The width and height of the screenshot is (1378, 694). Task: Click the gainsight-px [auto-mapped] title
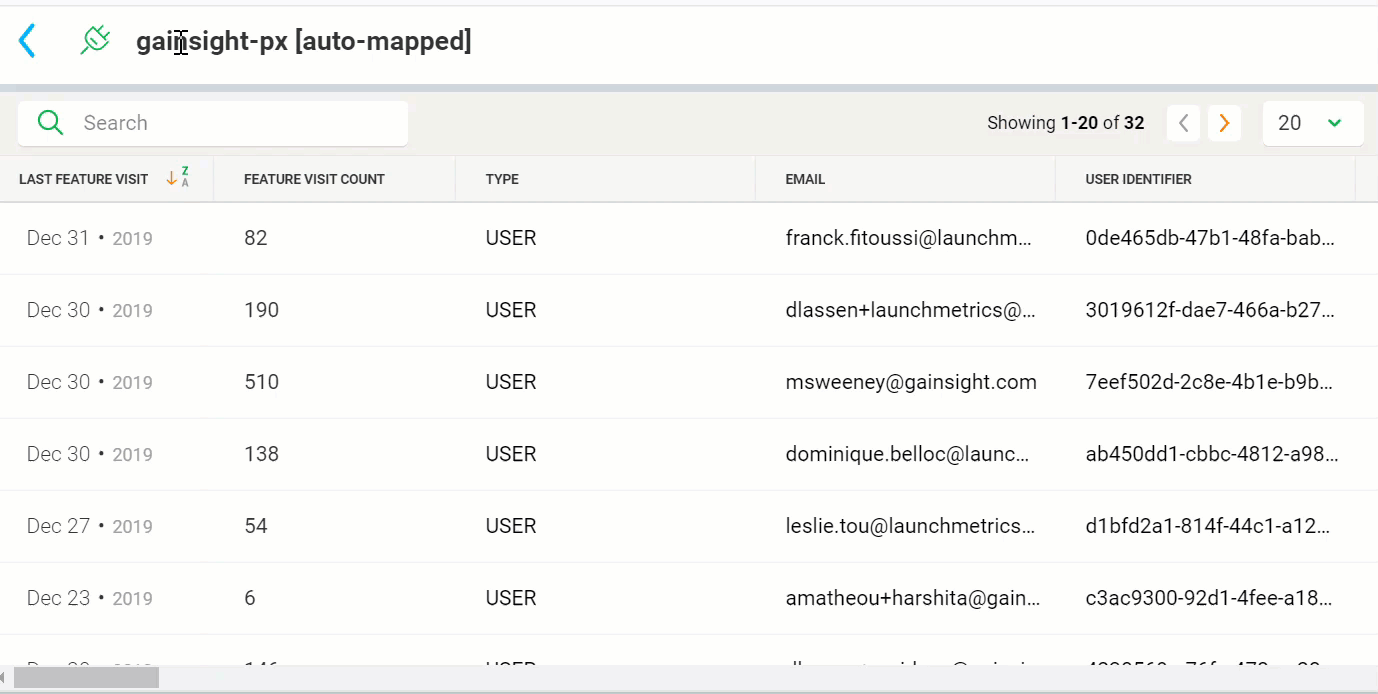pyautogui.click(x=304, y=41)
